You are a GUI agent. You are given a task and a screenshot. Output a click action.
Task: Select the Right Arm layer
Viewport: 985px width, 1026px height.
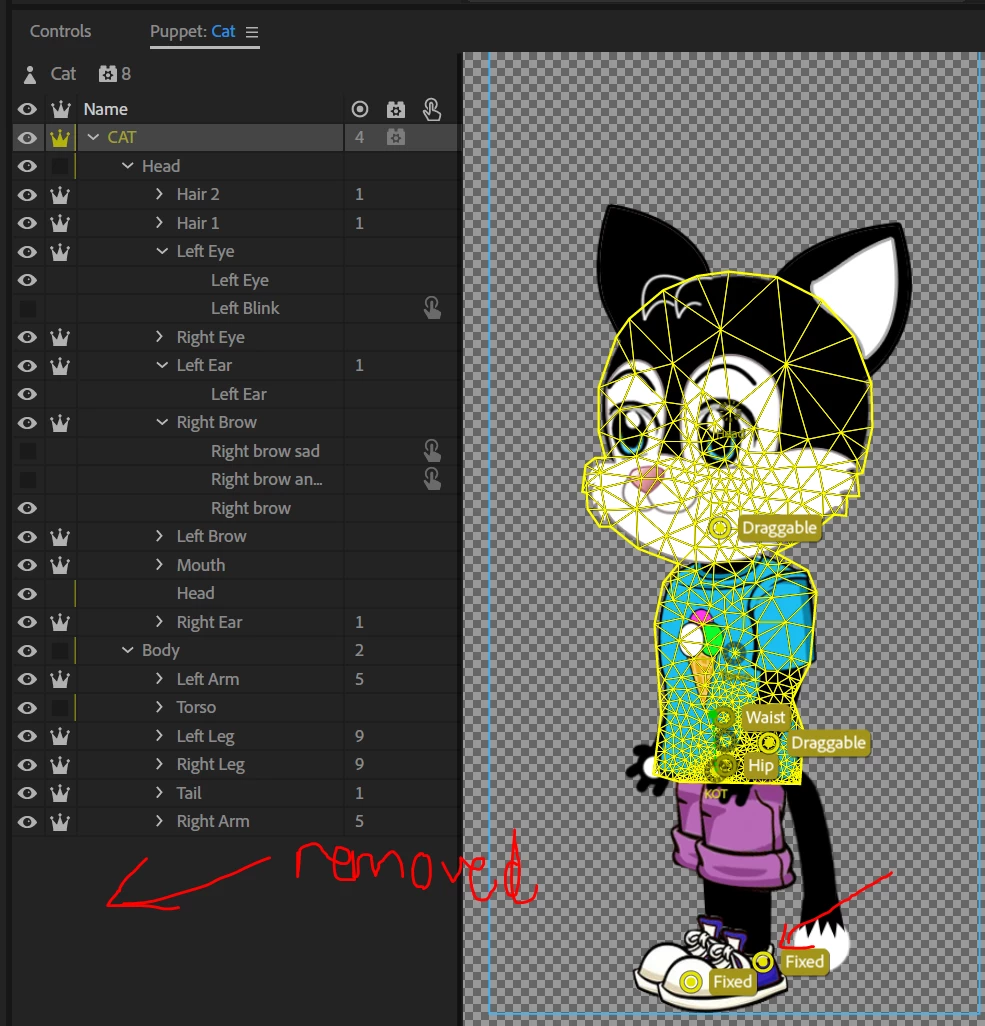coord(213,822)
